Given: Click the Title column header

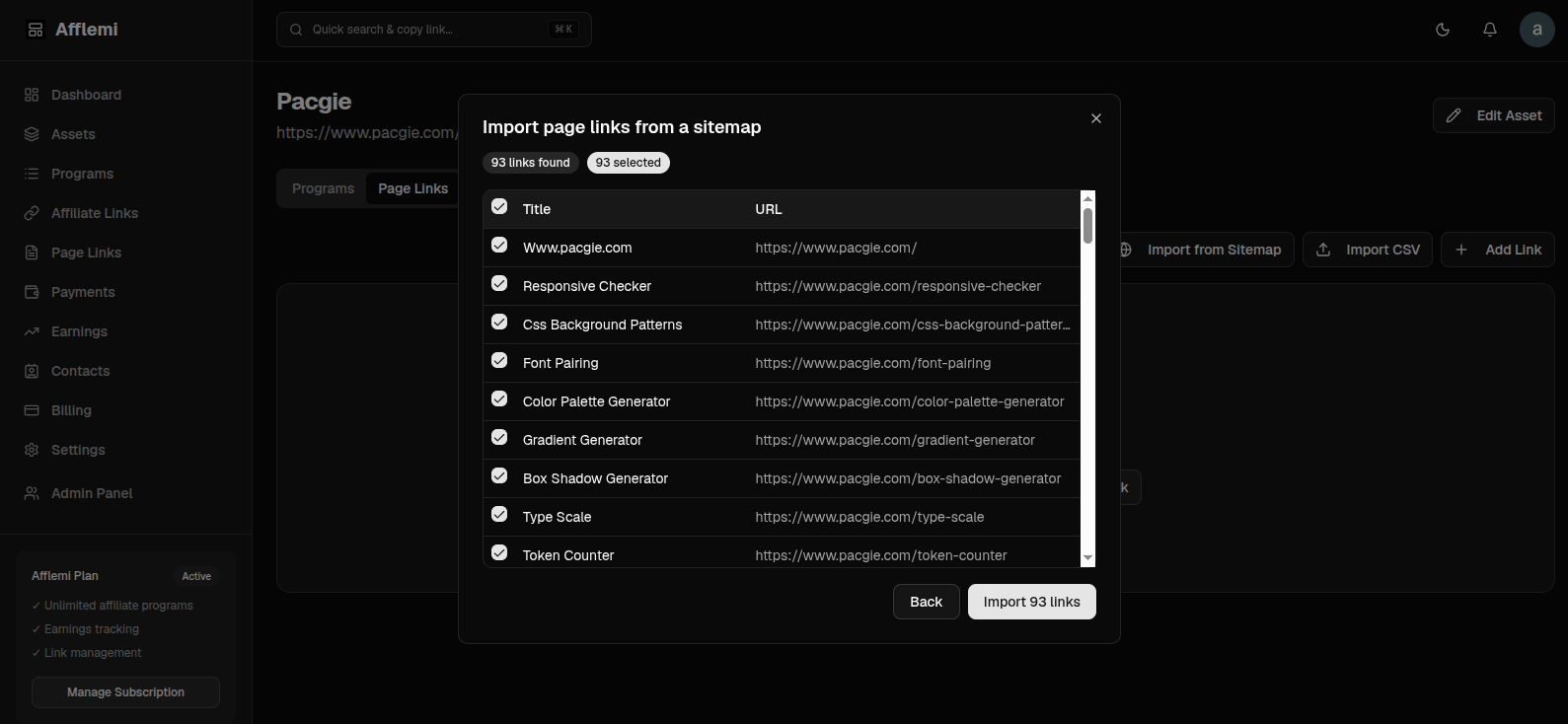Looking at the screenshot, I should click(x=537, y=209).
